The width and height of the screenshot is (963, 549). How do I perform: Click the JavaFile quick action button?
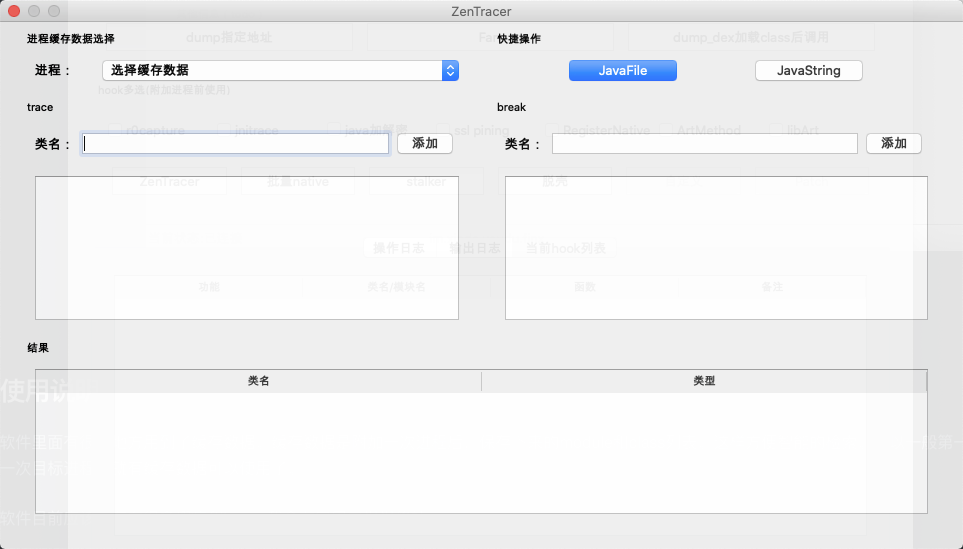coord(623,71)
